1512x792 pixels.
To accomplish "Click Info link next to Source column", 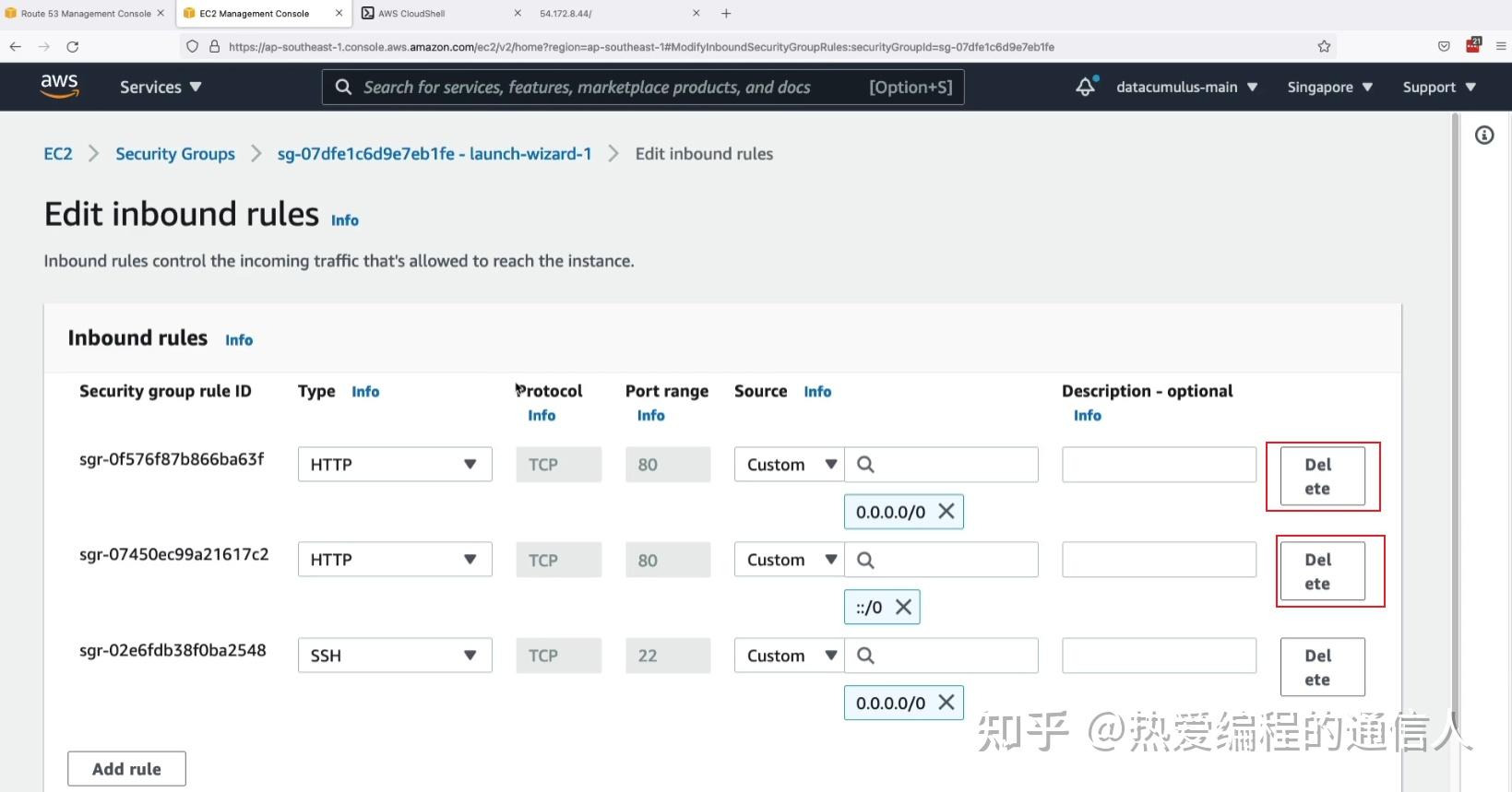I will coord(817,392).
